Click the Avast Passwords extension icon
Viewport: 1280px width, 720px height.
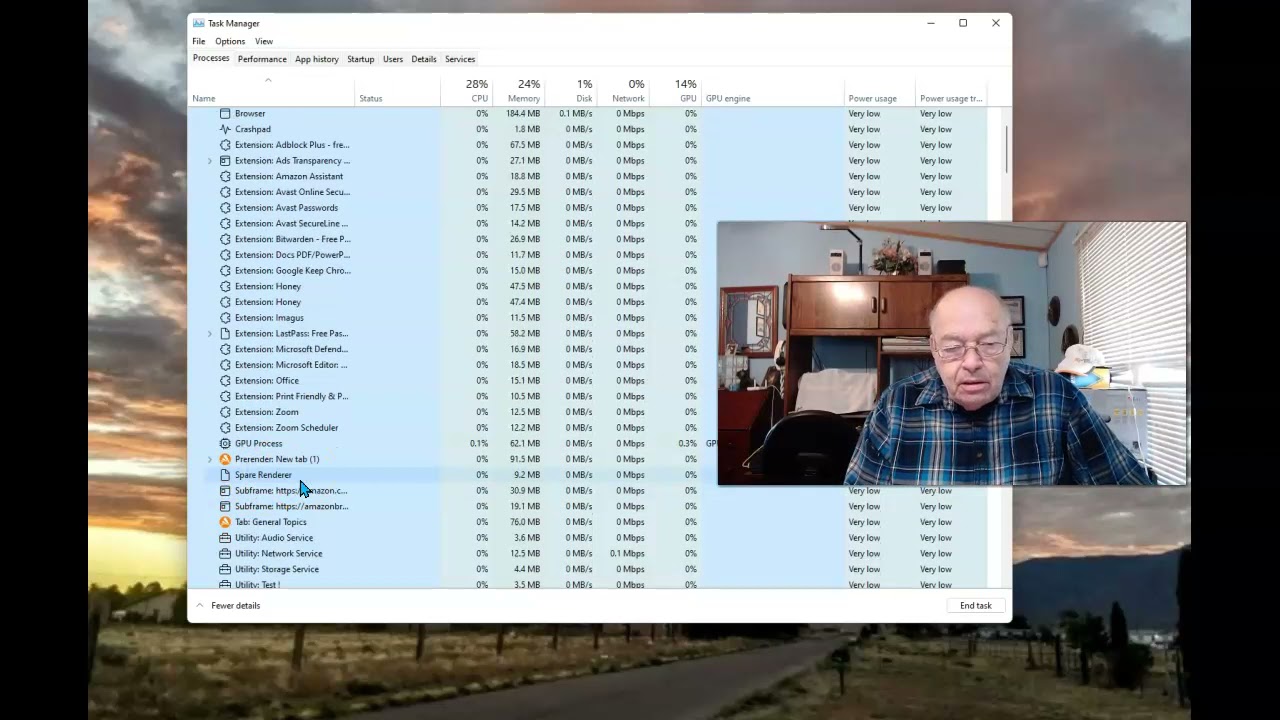[225, 208]
